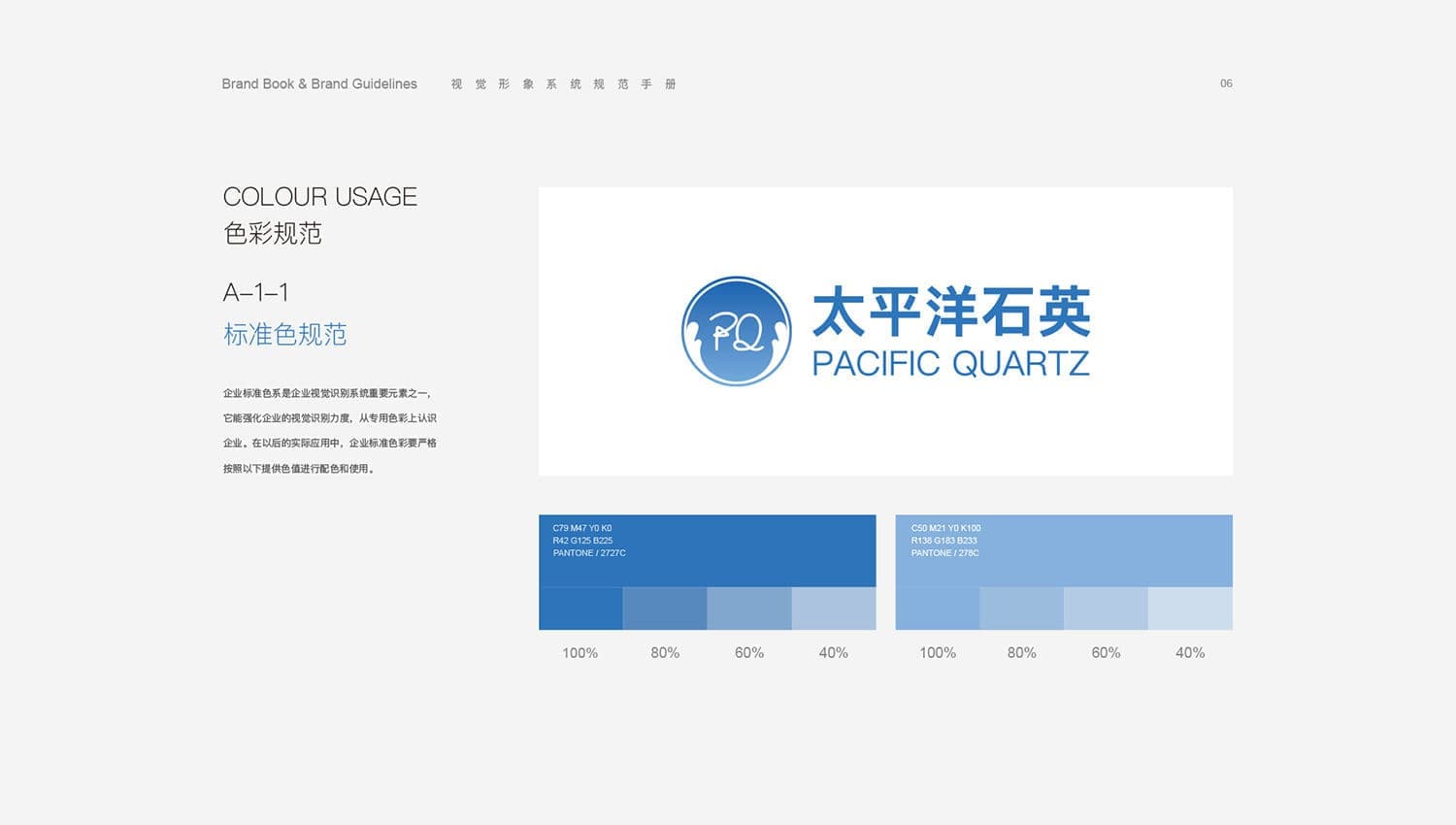The width and height of the screenshot is (1456, 825).
Task: Pick the dark blue 60% tint swatch
Action: (749, 609)
